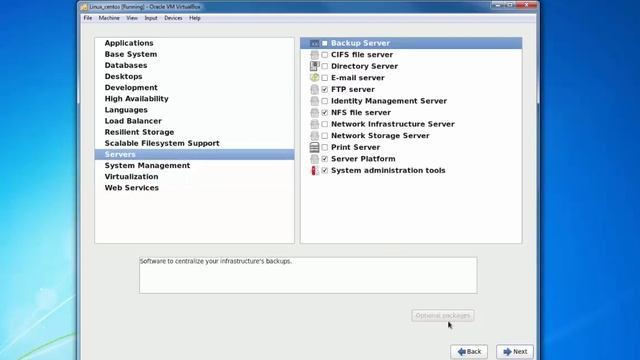Viewport: 640px width, 360px height.
Task: Select the Base System category
Action: pyautogui.click(x=194, y=54)
